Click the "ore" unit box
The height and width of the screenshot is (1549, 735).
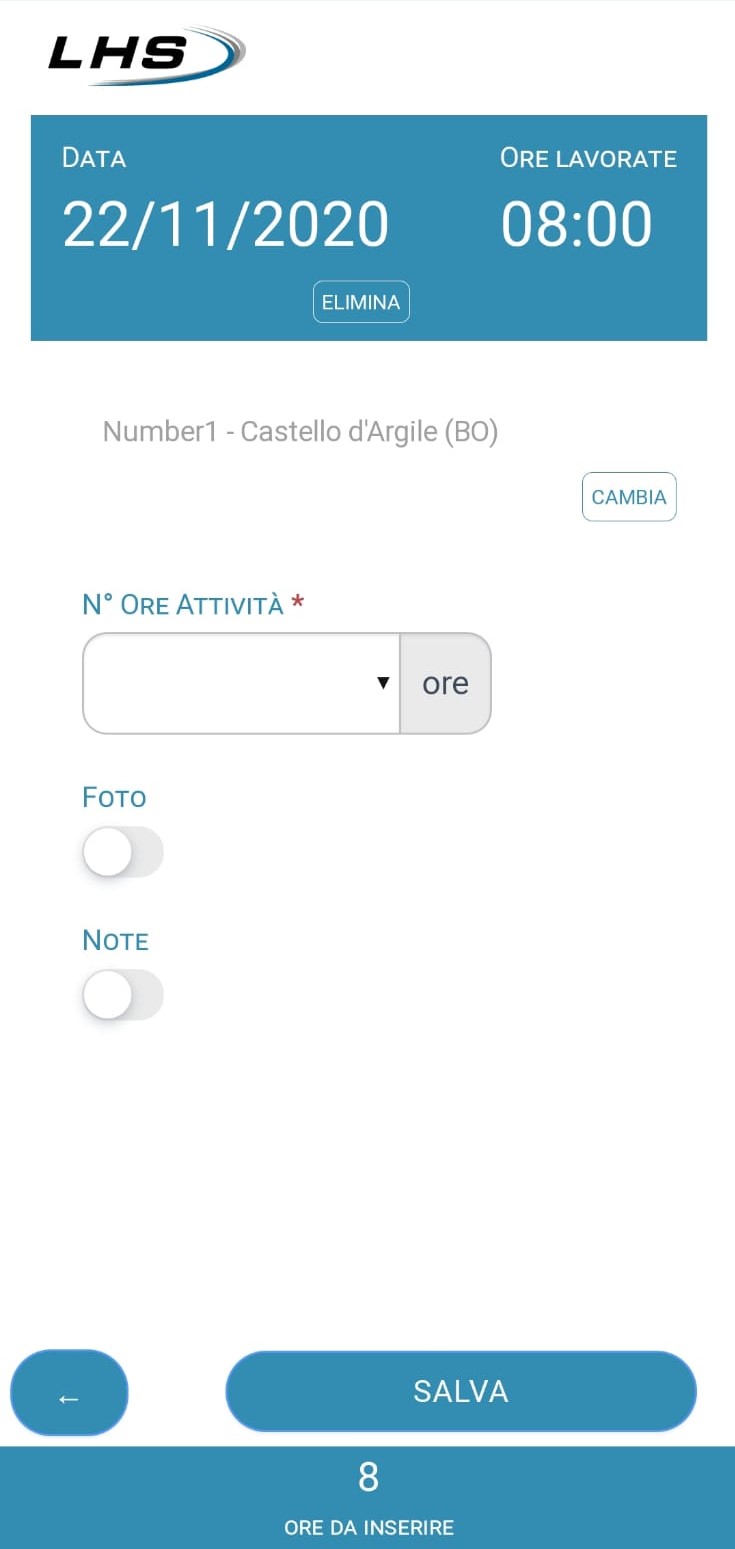pos(445,683)
